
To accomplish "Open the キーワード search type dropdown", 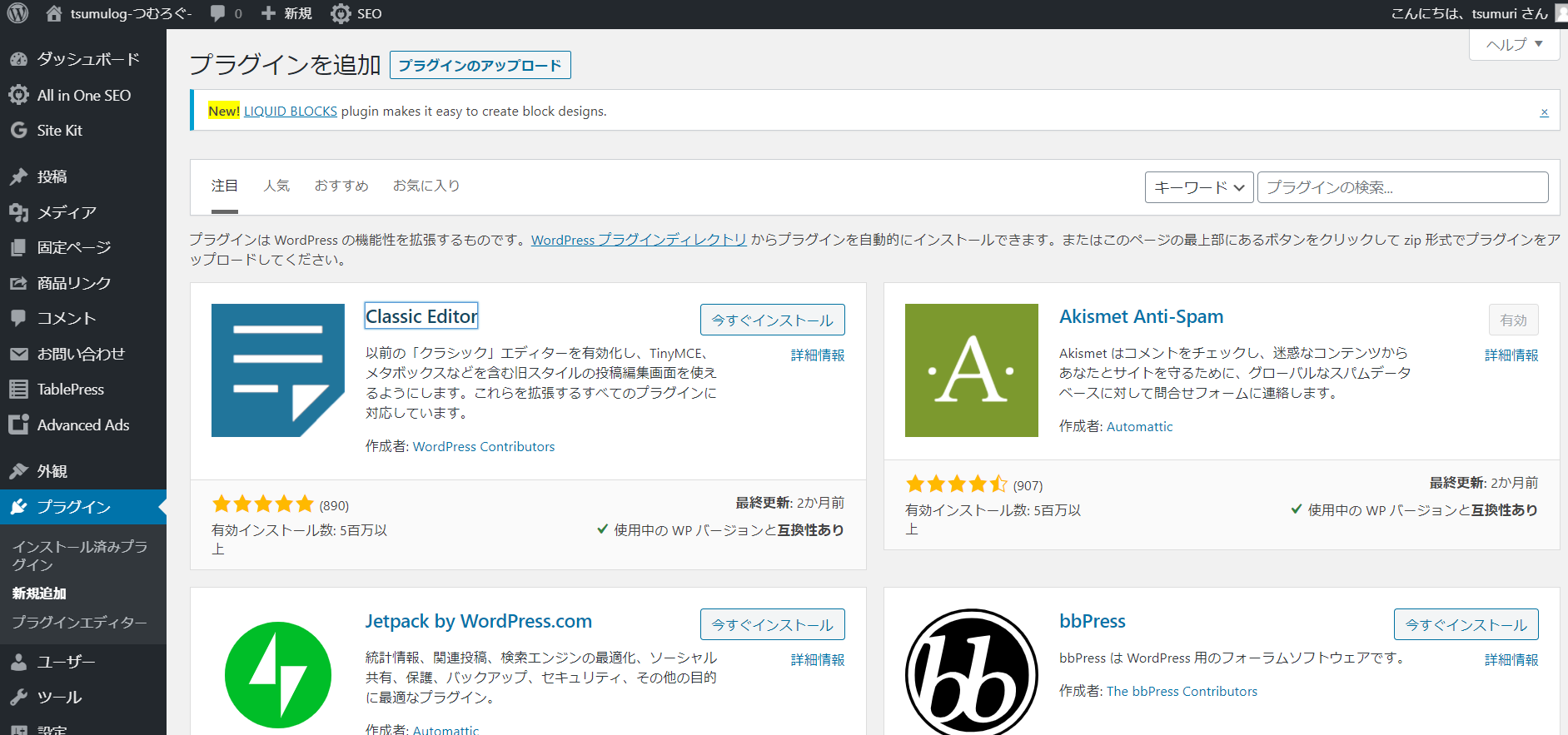I will [x=1199, y=187].
